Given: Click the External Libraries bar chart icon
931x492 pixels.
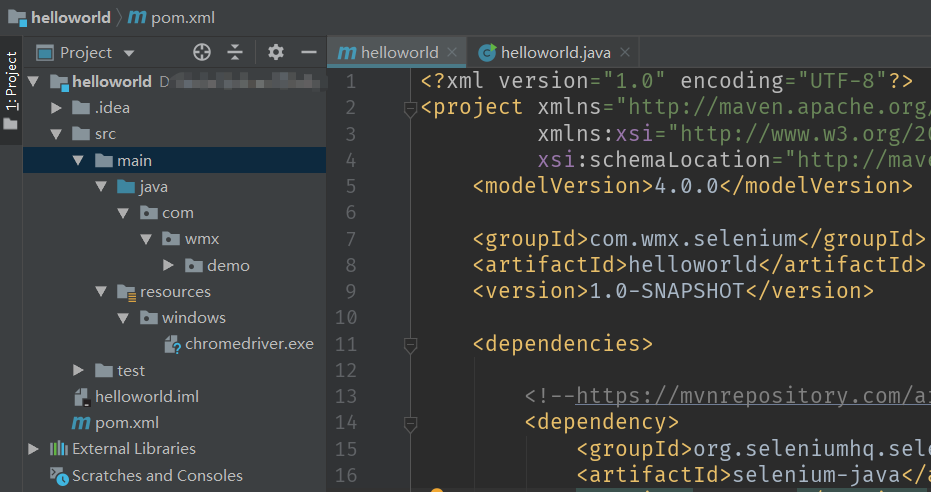Looking at the screenshot, I should [x=59, y=449].
